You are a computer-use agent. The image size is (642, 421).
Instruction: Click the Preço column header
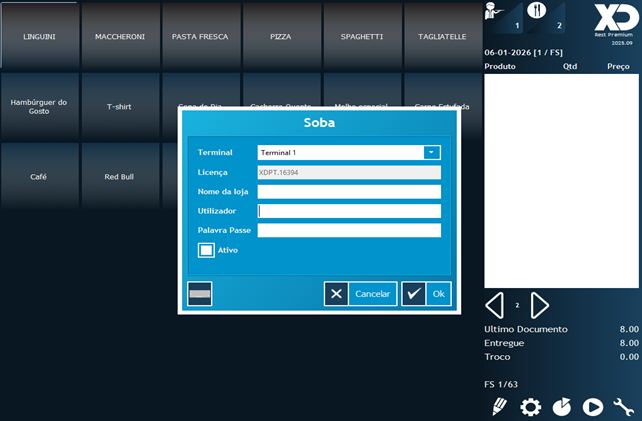[x=618, y=66]
